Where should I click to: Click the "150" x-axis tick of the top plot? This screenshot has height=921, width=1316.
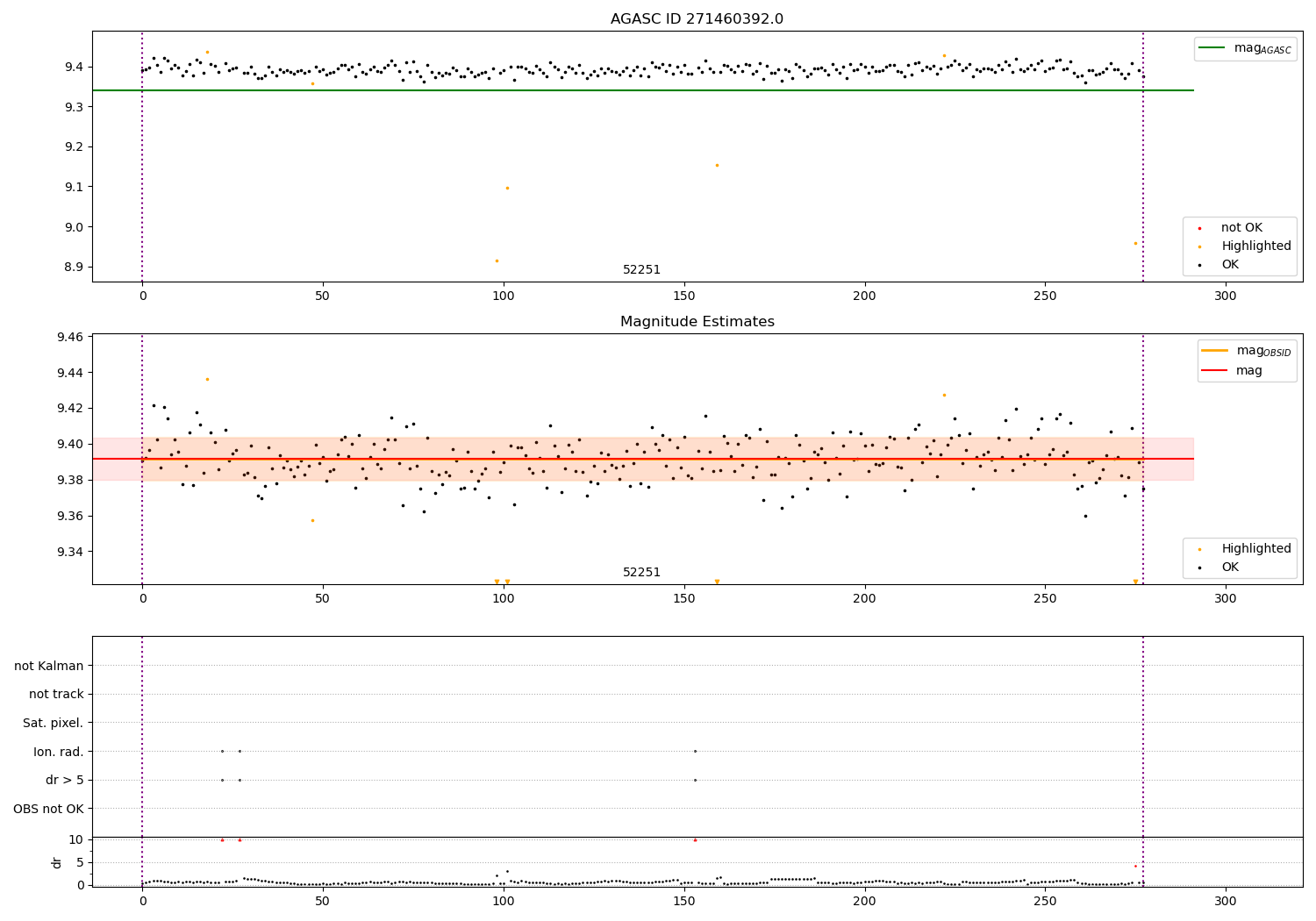[684, 296]
